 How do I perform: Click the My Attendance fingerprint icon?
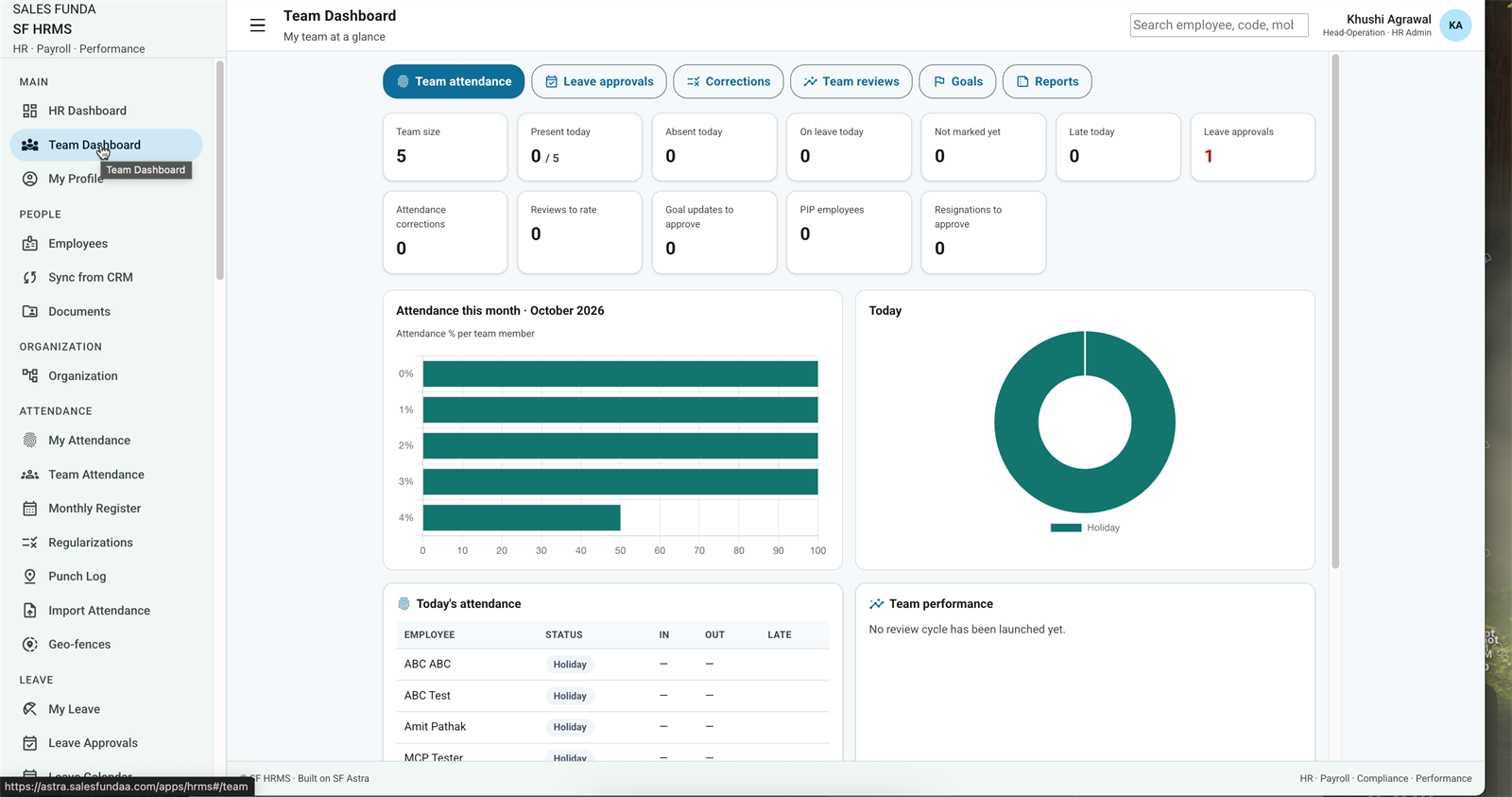[x=30, y=441]
